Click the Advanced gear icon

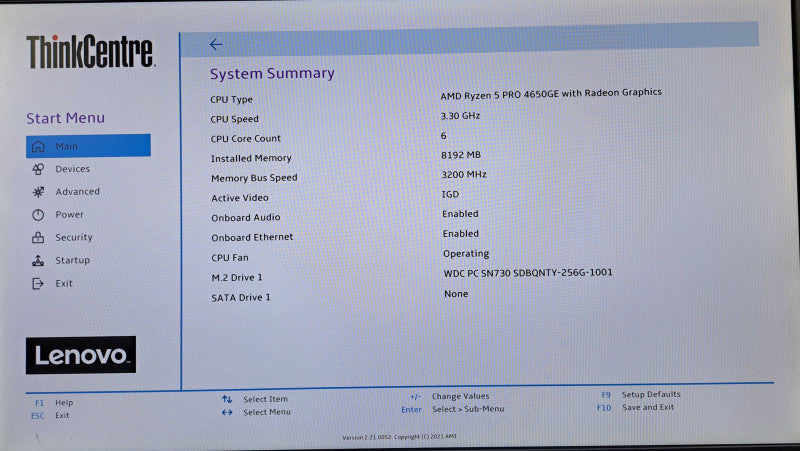tap(38, 192)
